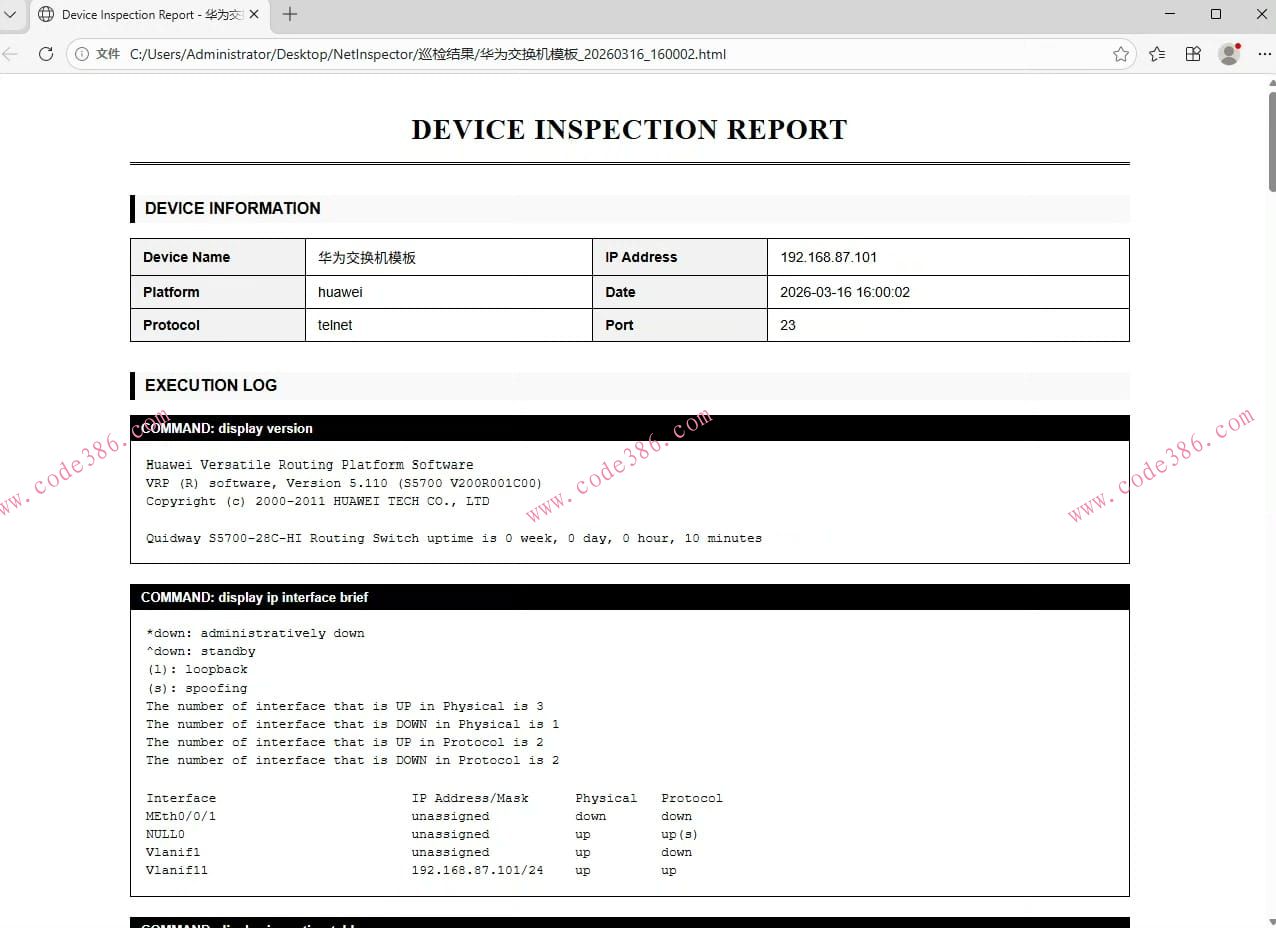This screenshot has width=1276, height=928.
Task: Click the Platform label cell
Action: [x=218, y=292]
